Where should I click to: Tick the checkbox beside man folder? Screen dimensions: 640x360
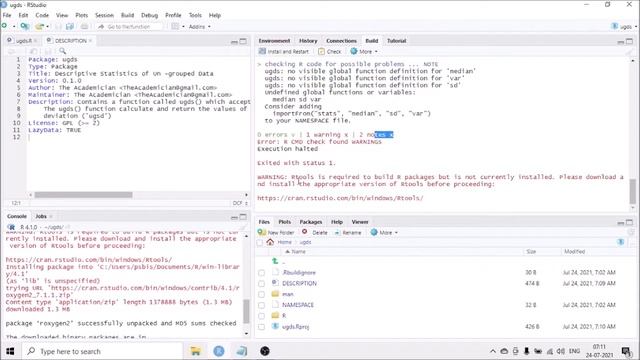pos(261,294)
